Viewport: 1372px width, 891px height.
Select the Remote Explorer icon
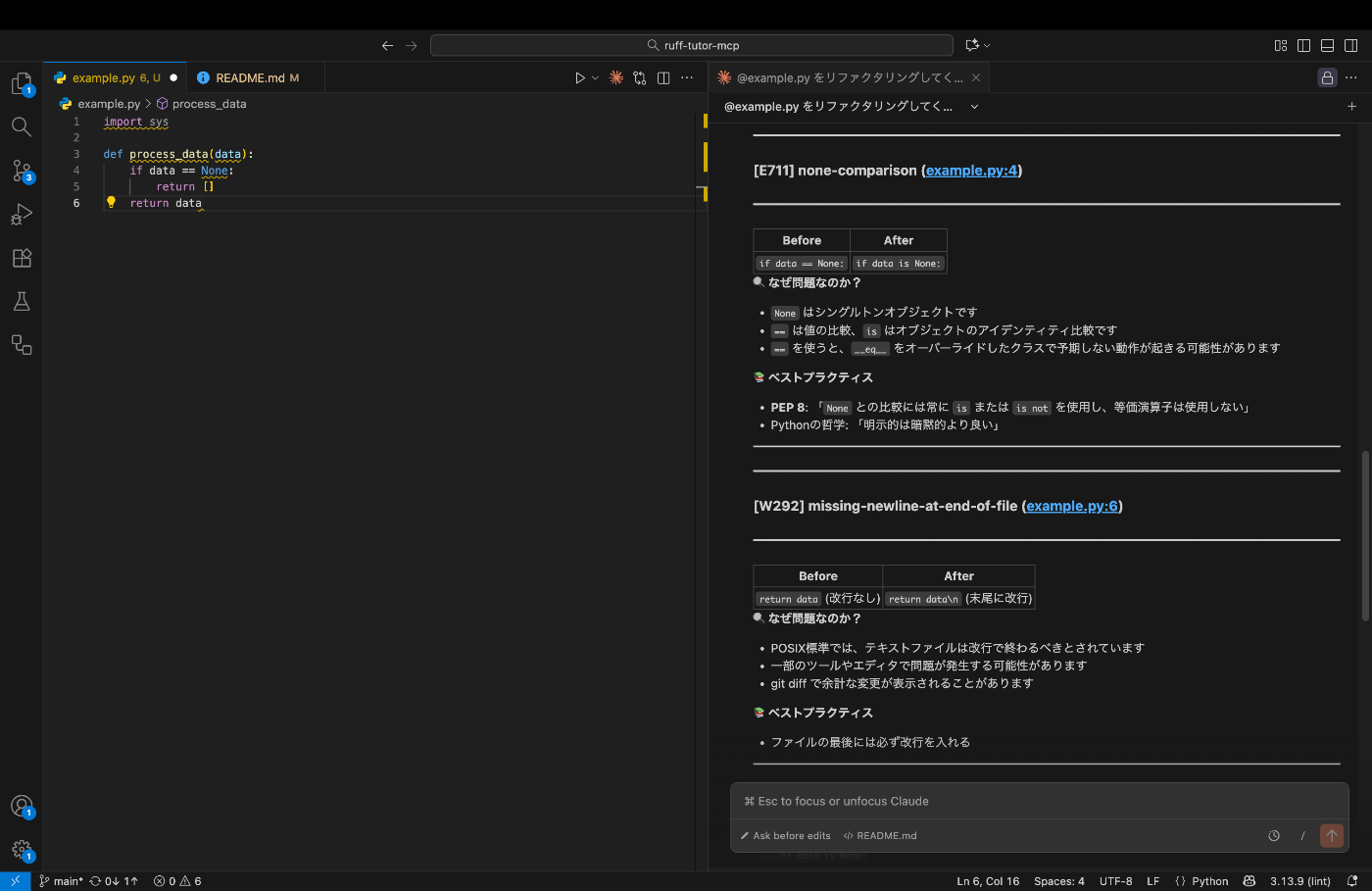22,344
